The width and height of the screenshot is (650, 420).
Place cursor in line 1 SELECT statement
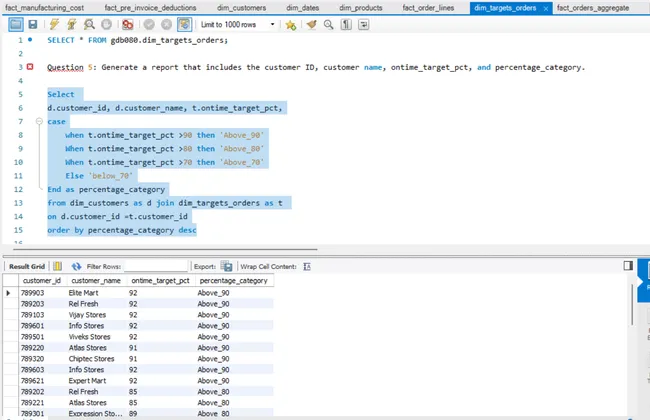click(137, 40)
